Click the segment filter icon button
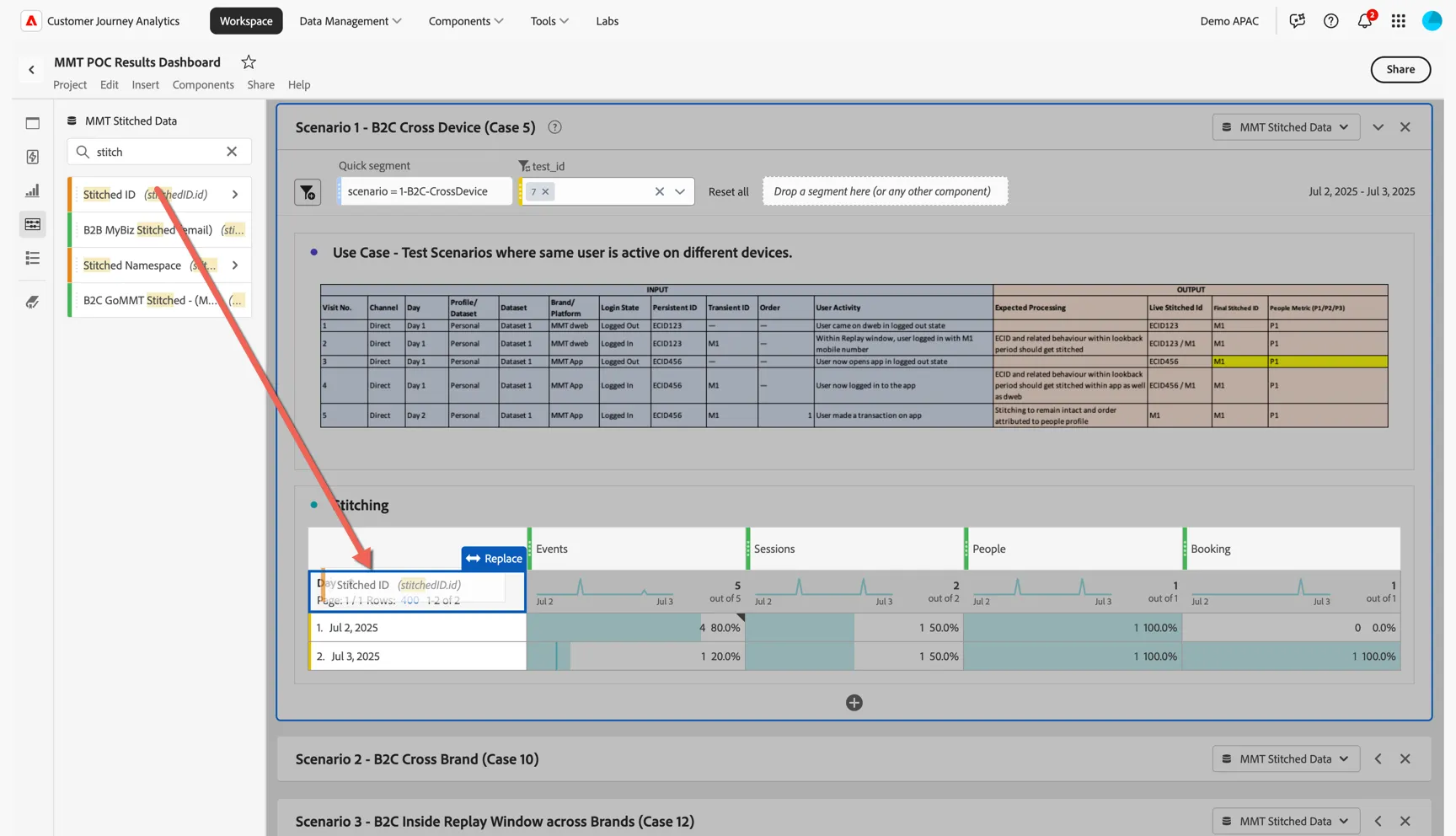 click(308, 192)
